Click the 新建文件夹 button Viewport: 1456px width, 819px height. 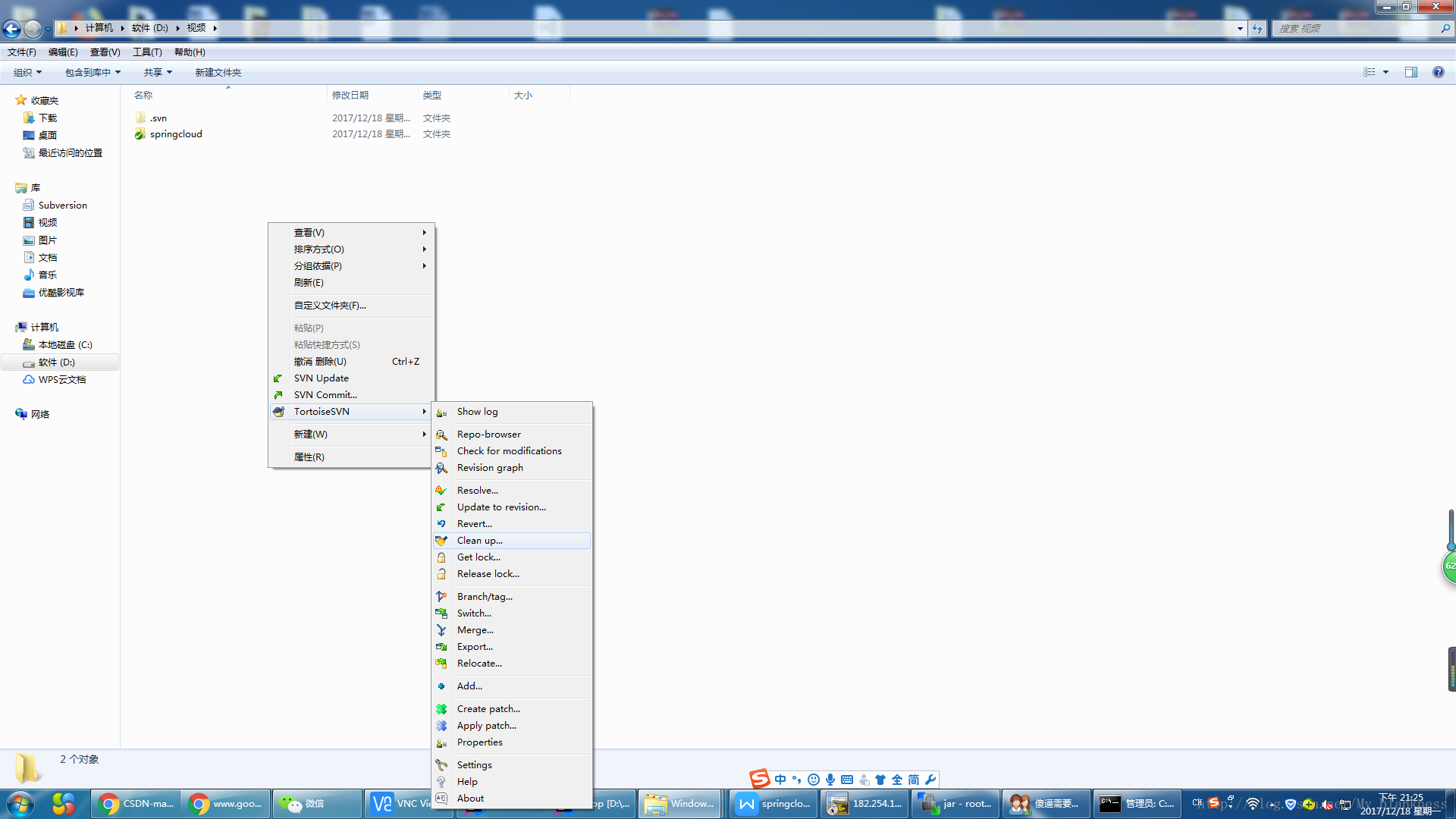click(218, 72)
